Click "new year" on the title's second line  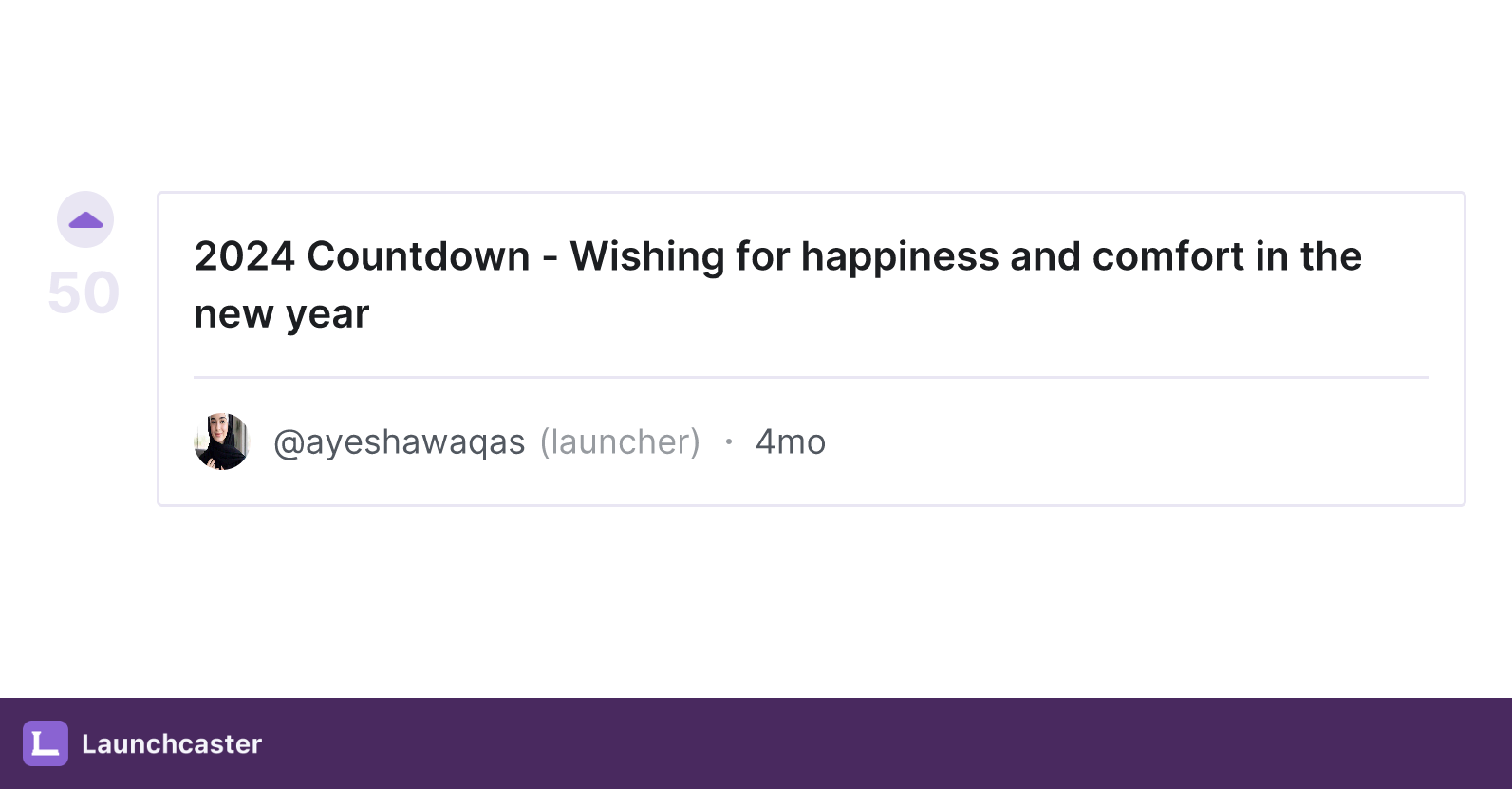(282, 315)
